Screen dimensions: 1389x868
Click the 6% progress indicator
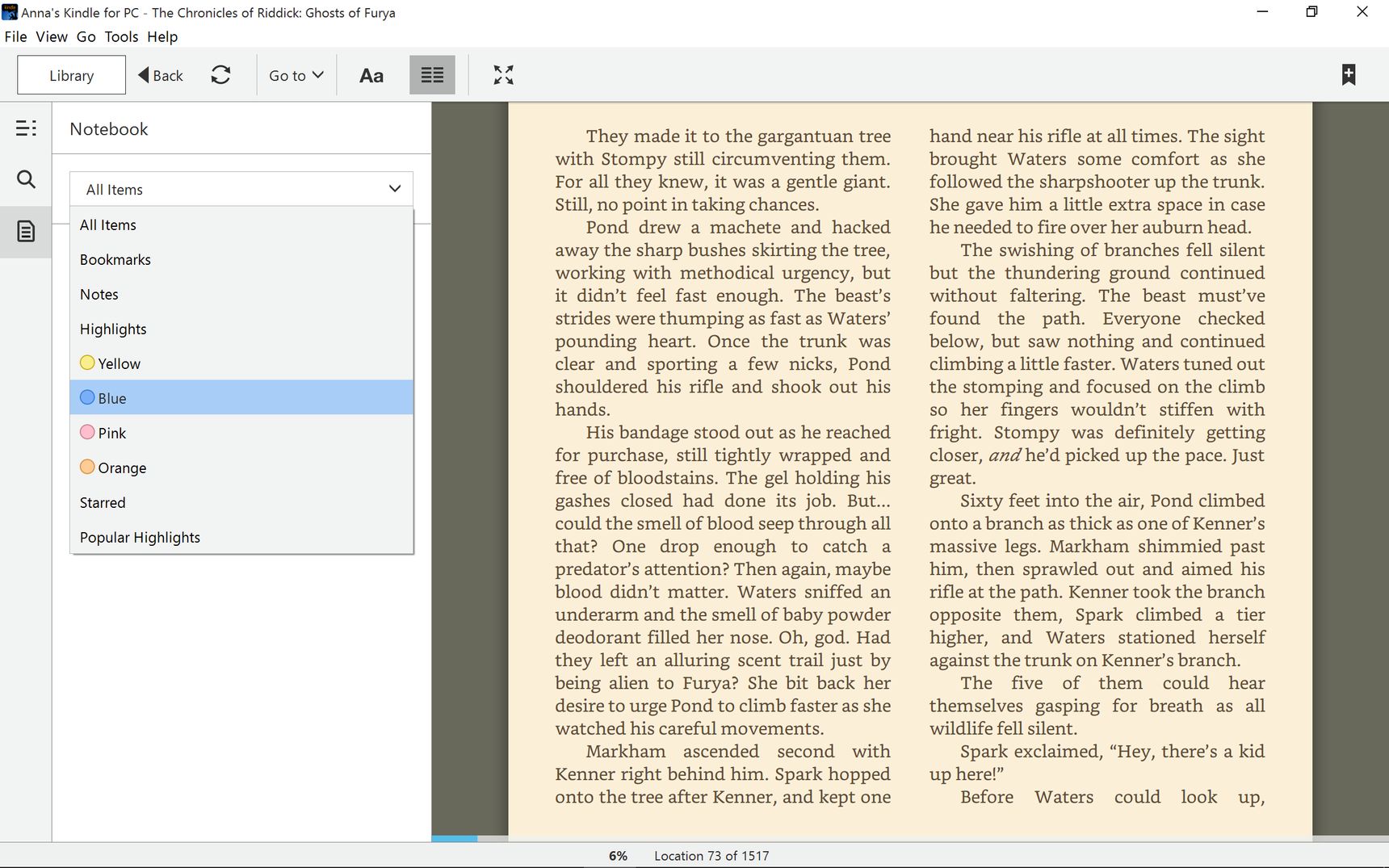pos(618,856)
